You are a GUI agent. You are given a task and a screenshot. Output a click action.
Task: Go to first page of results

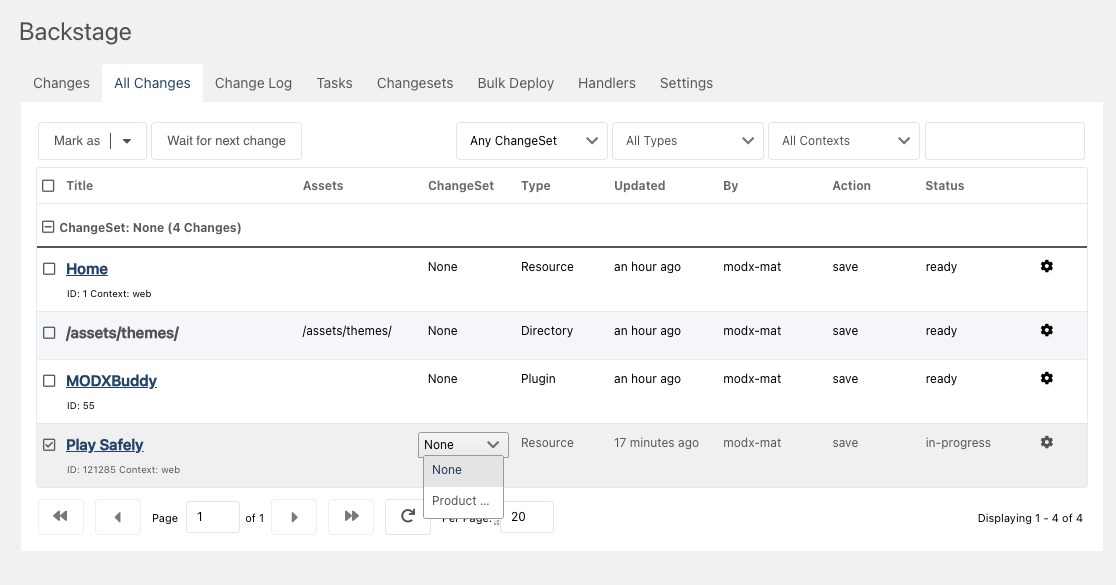[x=60, y=517]
